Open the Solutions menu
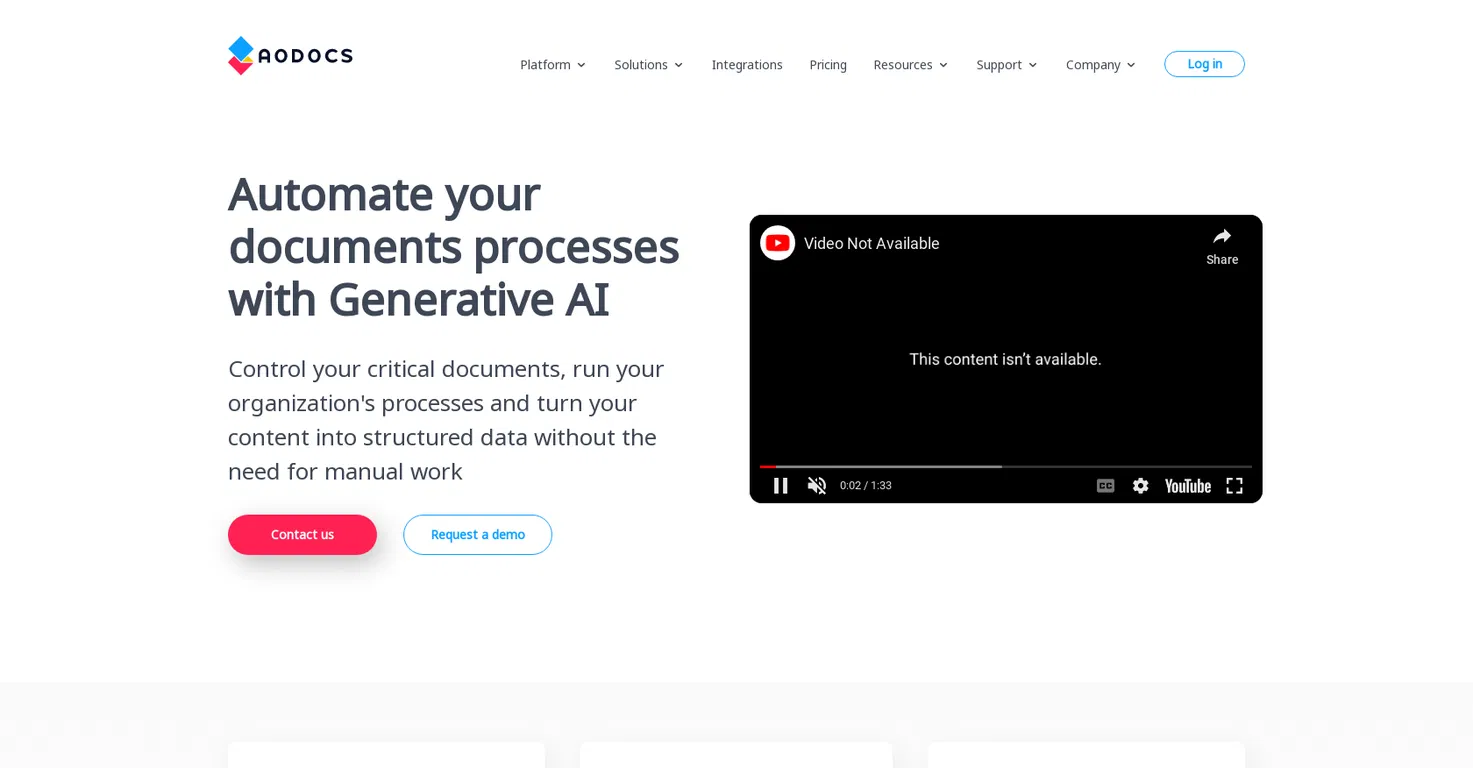The image size is (1473, 768). [x=641, y=65]
